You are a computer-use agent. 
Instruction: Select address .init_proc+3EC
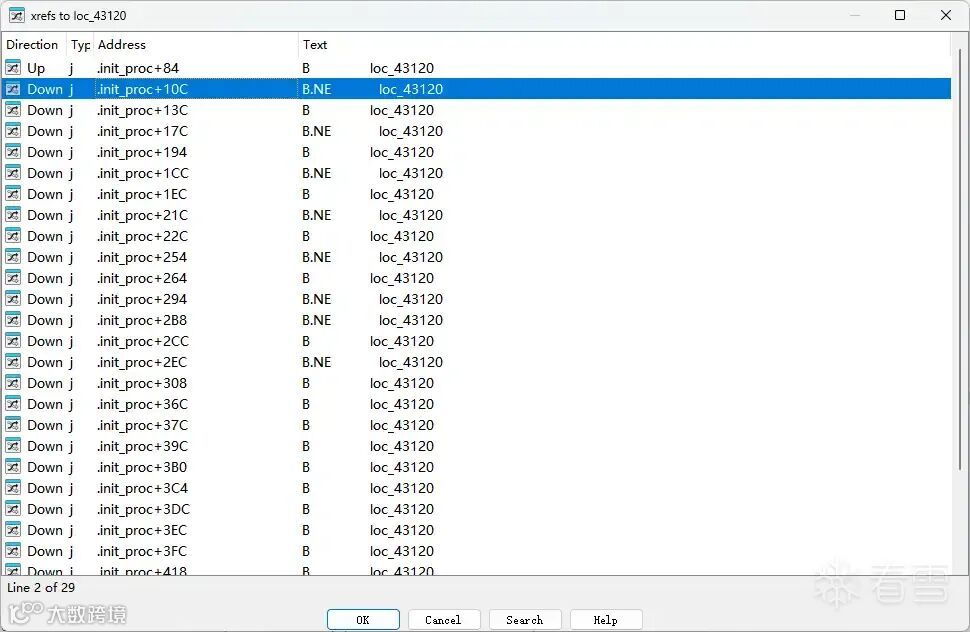(141, 531)
